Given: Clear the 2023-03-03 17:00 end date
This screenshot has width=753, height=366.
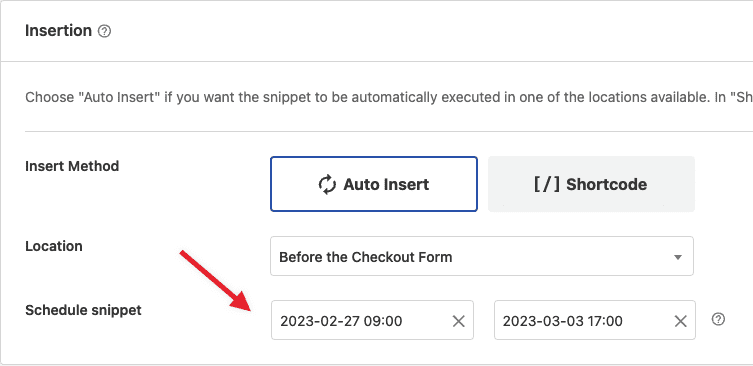Looking at the screenshot, I should point(680,321).
